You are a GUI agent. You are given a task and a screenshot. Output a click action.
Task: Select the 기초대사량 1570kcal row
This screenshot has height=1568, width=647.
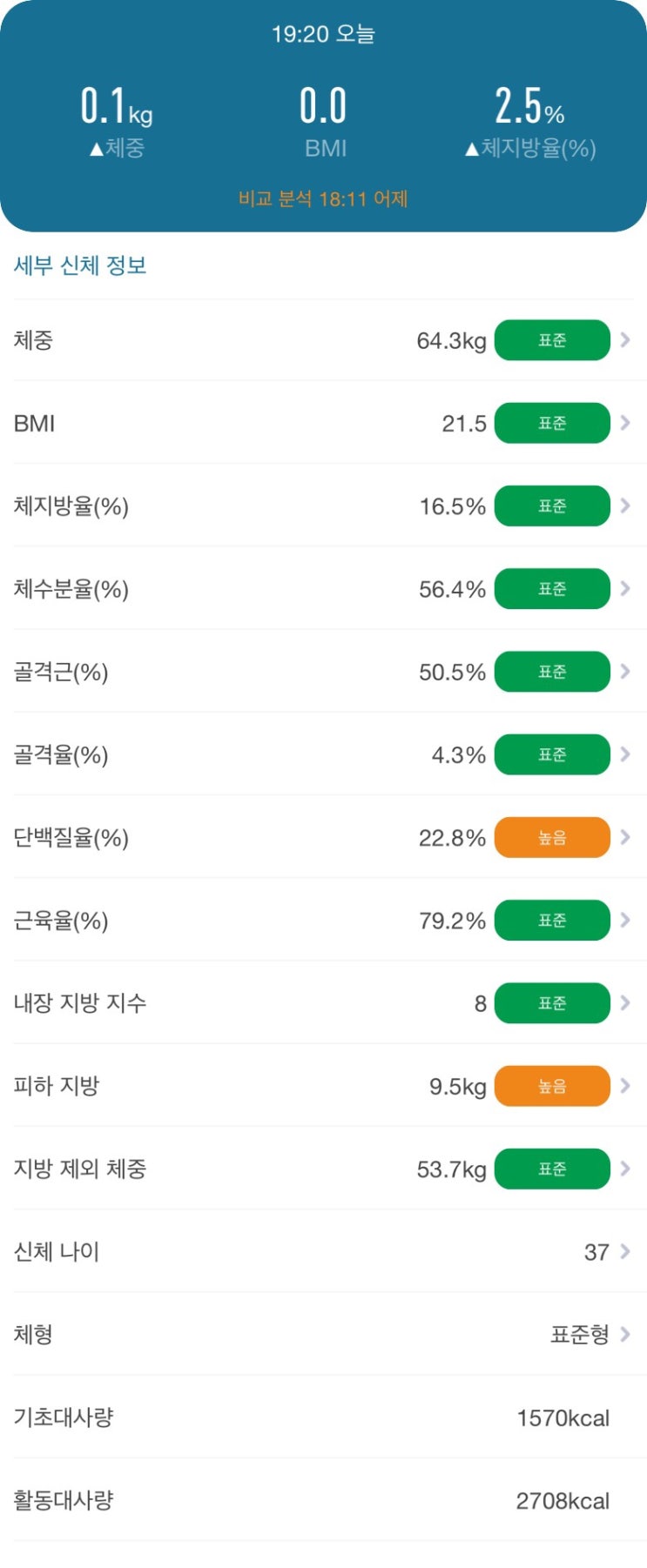coord(323,1417)
